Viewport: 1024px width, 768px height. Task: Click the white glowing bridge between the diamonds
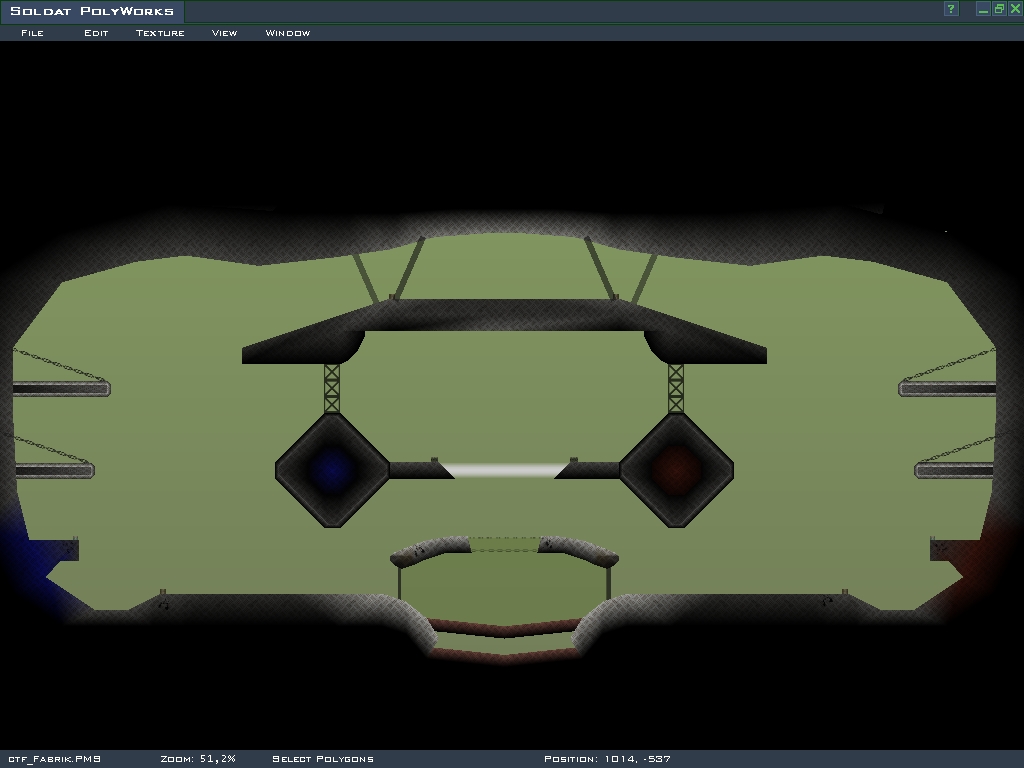coord(504,470)
